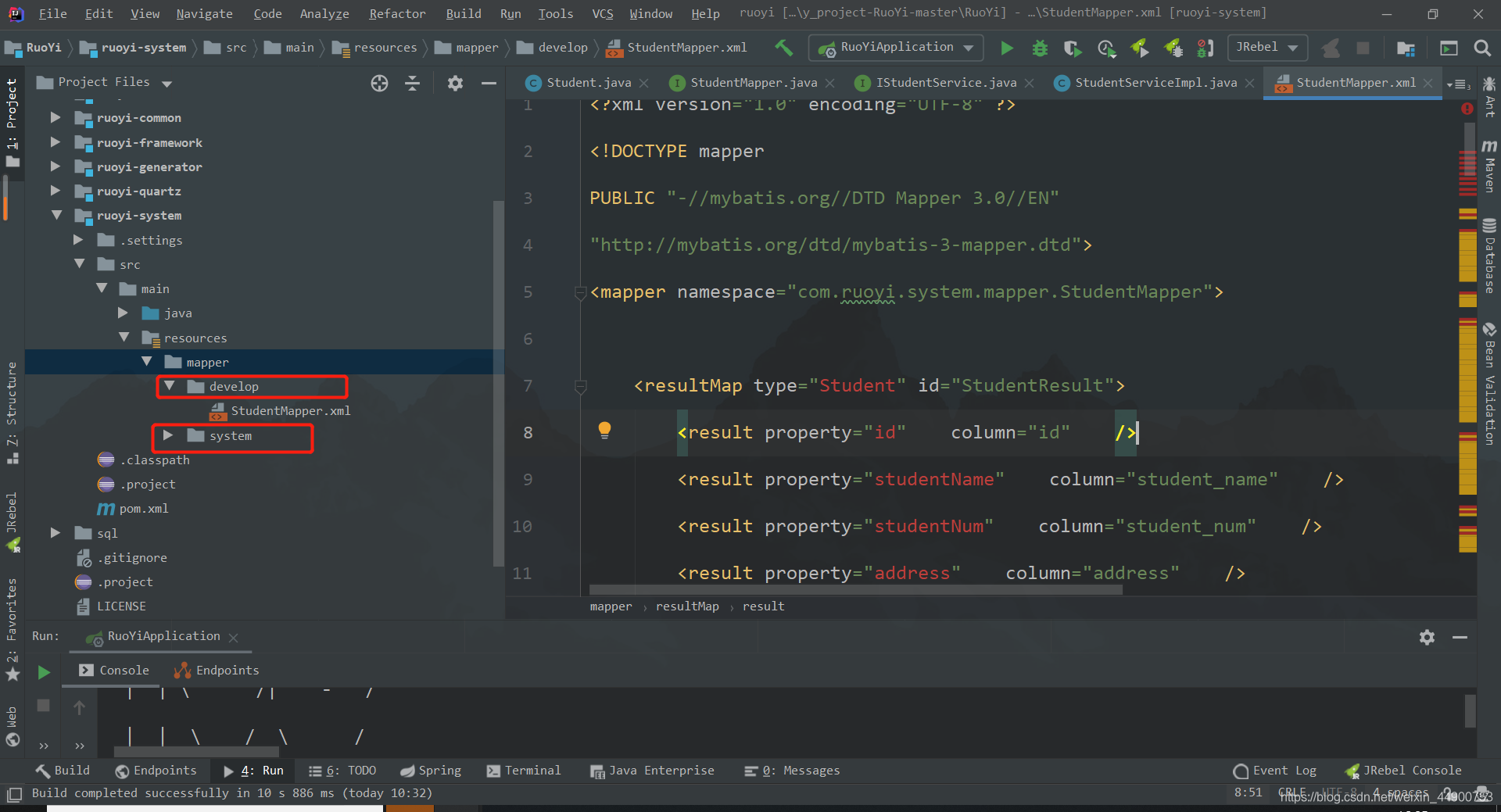Open the Database tool window
This screenshot has width=1501, height=812.
click(x=1489, y=256)
